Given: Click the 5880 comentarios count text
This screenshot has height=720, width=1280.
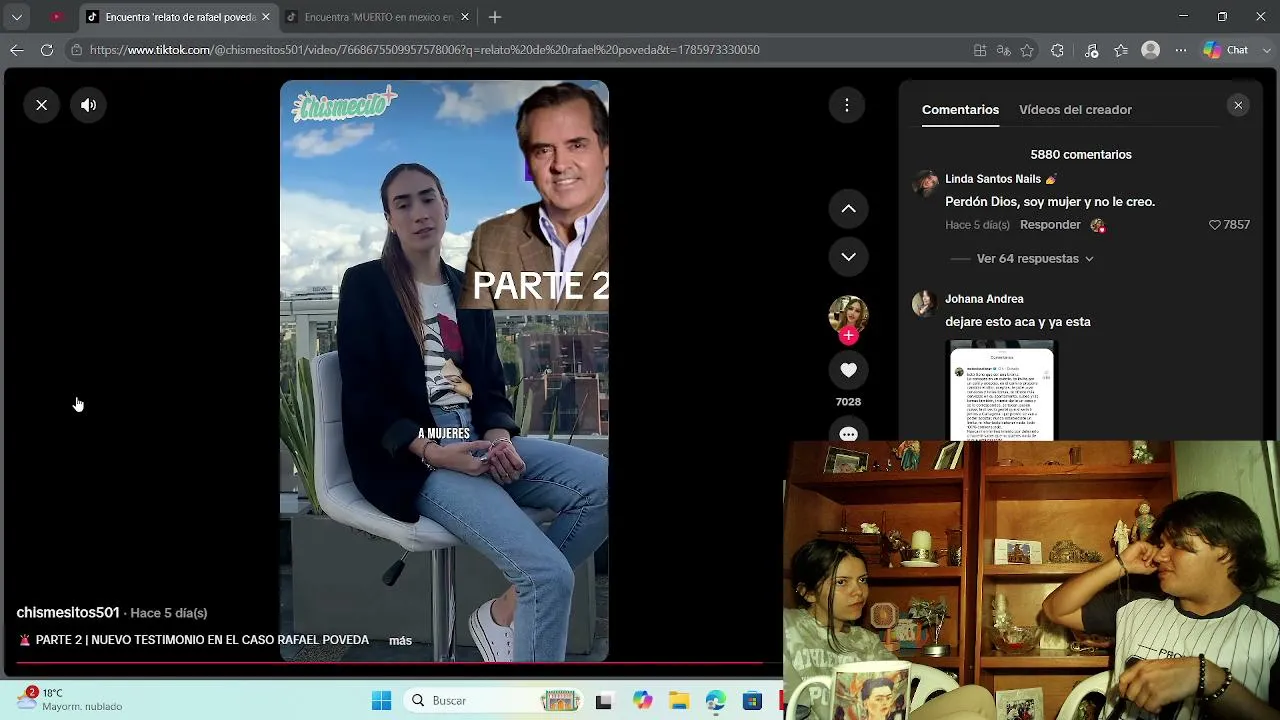Looking at the screenshot, I should coord(1081,155).
